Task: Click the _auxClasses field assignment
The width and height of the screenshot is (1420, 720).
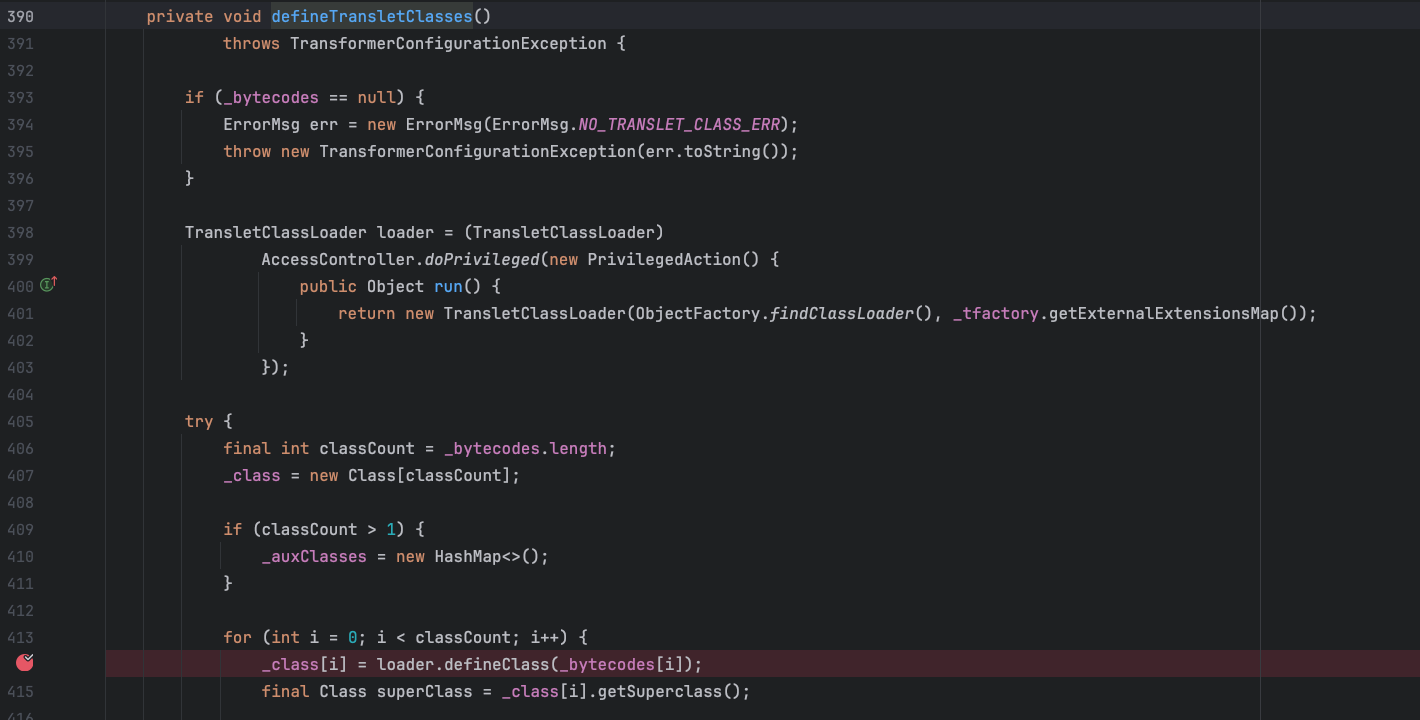Action: (314, 556)
